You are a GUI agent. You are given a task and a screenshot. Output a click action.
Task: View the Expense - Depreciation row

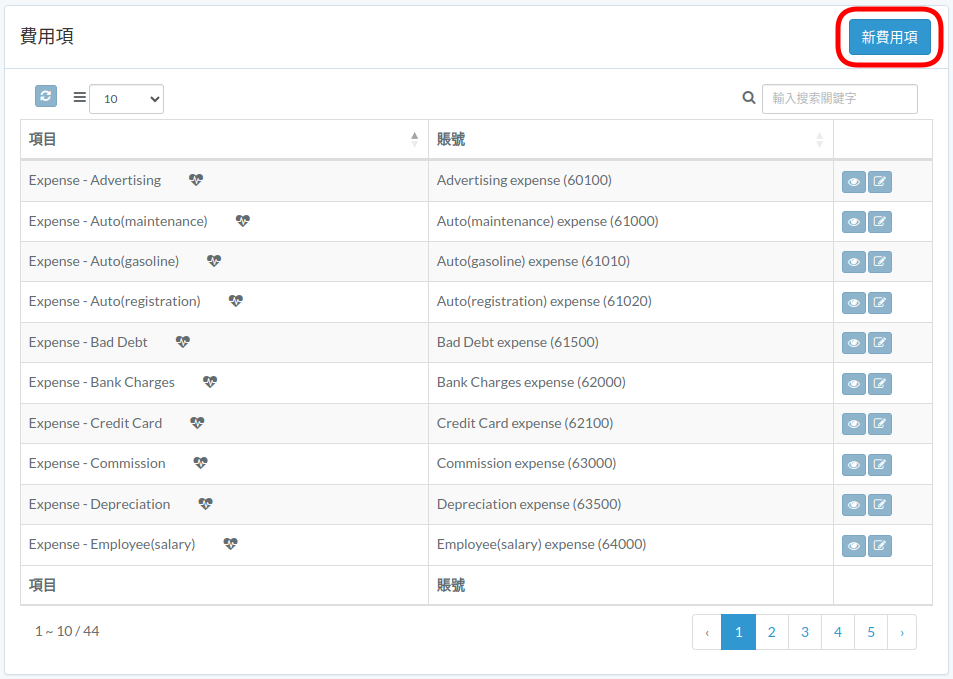click(x=853, y=505)
